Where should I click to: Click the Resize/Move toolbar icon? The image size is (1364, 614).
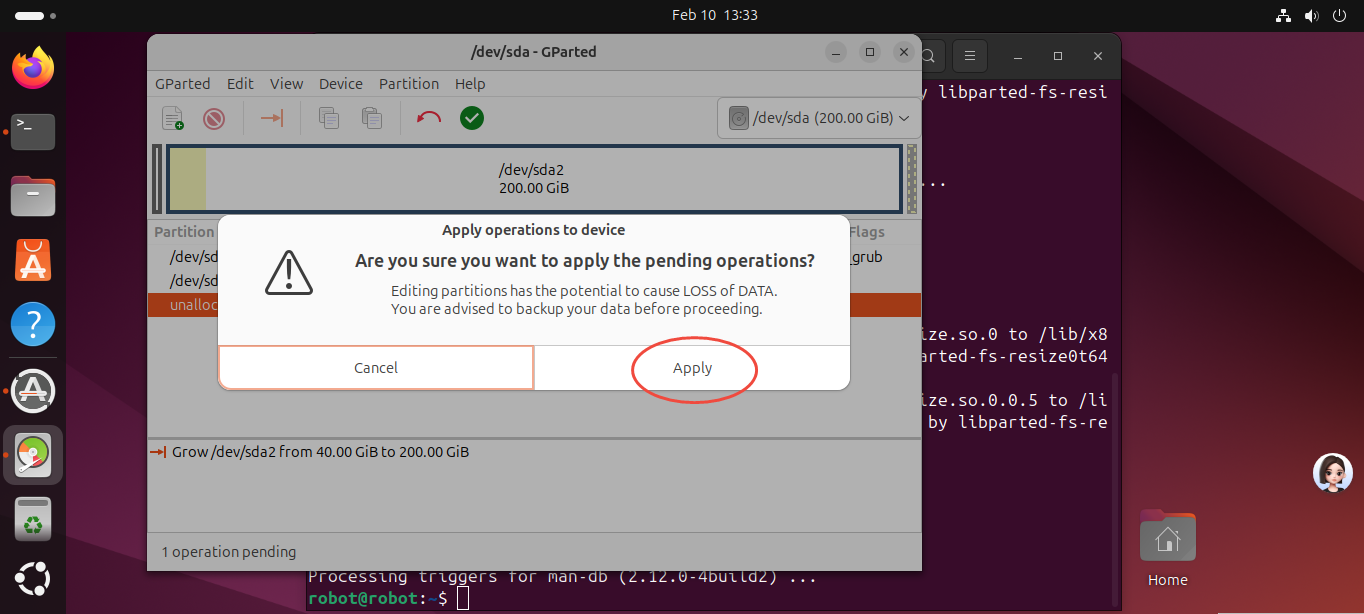tap(272, 118)
